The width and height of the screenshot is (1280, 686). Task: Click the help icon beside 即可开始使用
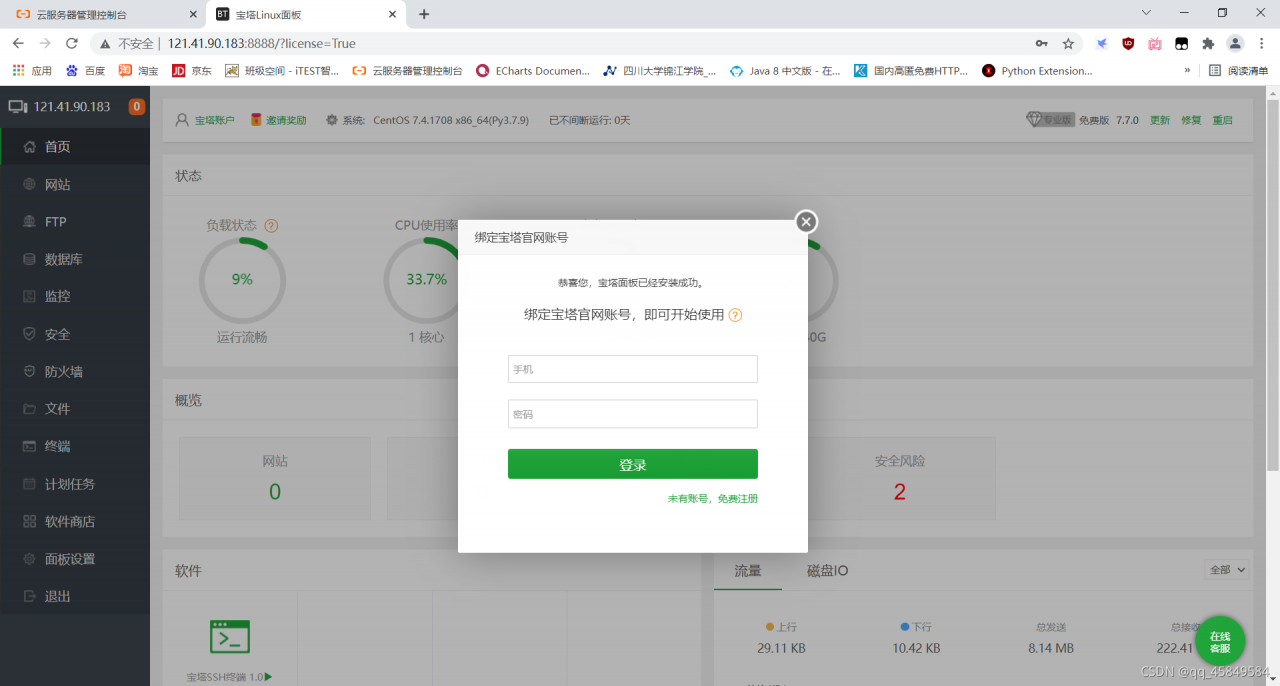(735, 315)
